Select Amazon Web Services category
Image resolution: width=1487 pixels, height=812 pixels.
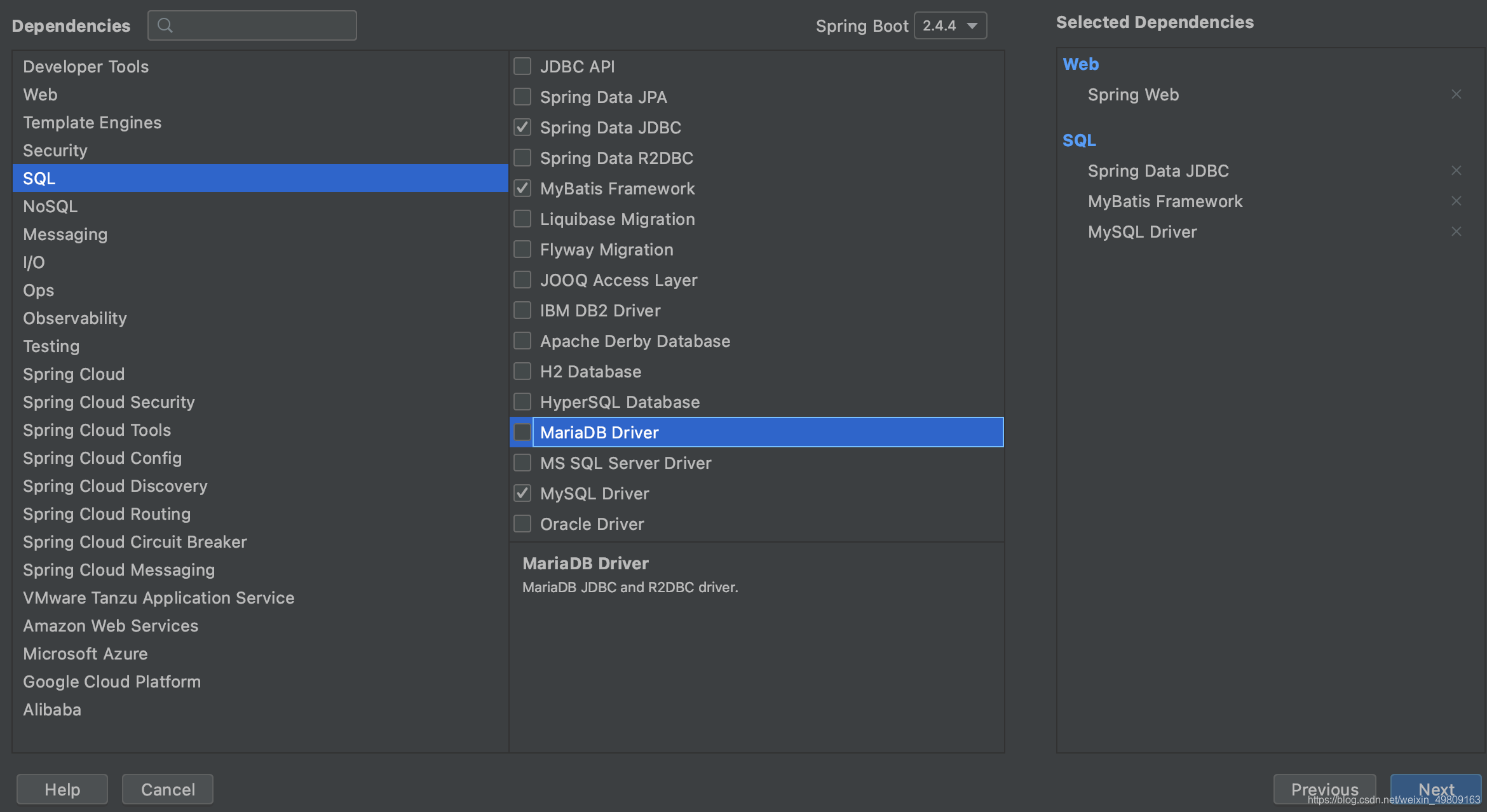[261, 626]
